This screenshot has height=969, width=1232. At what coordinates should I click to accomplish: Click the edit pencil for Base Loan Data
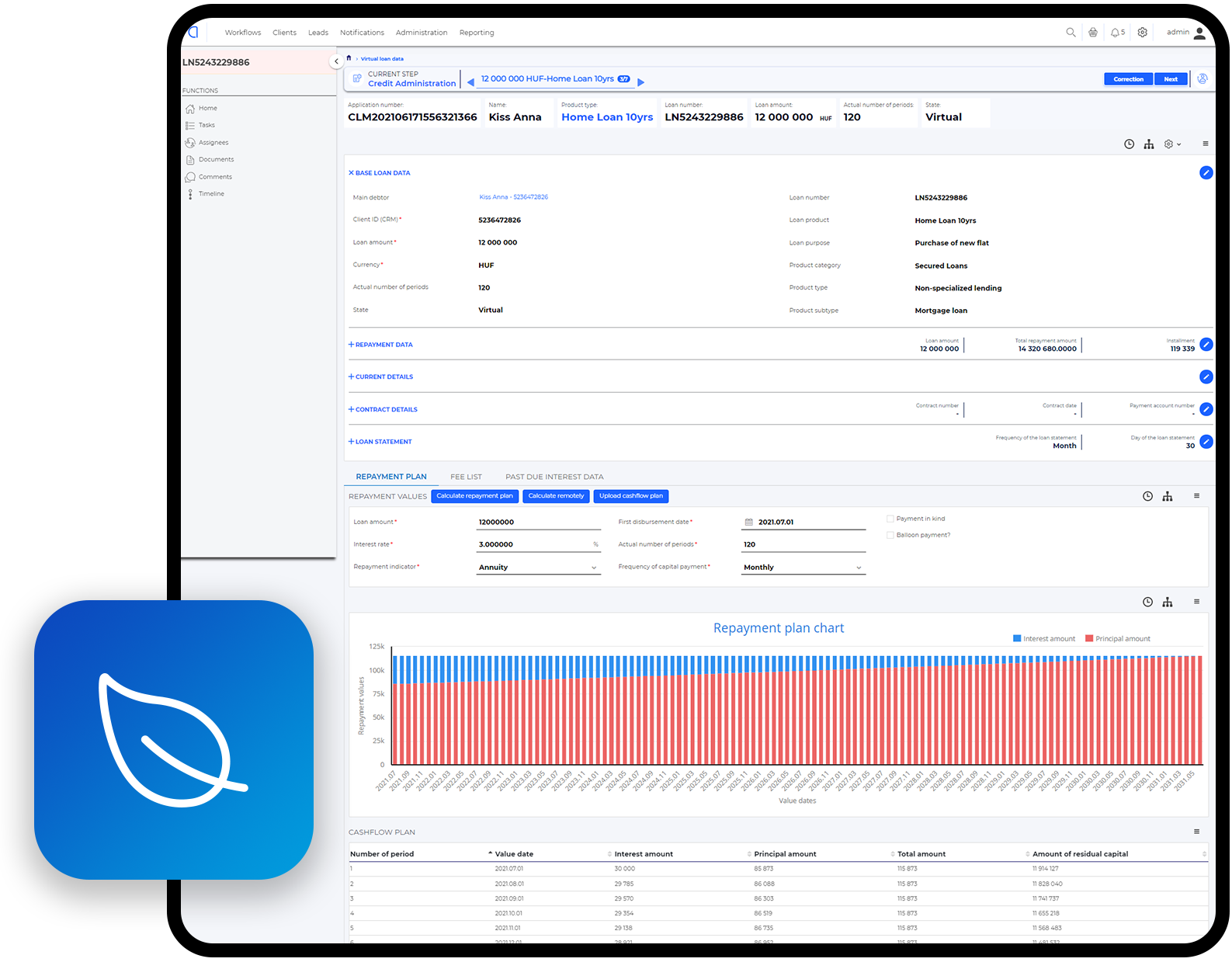[x=1206, y=173]
